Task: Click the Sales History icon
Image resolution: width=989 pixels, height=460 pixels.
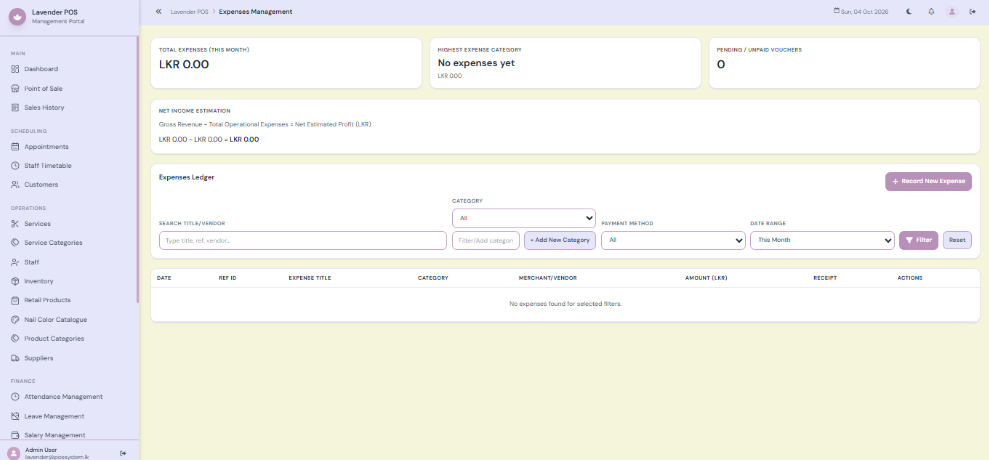Action: point(15,108)
